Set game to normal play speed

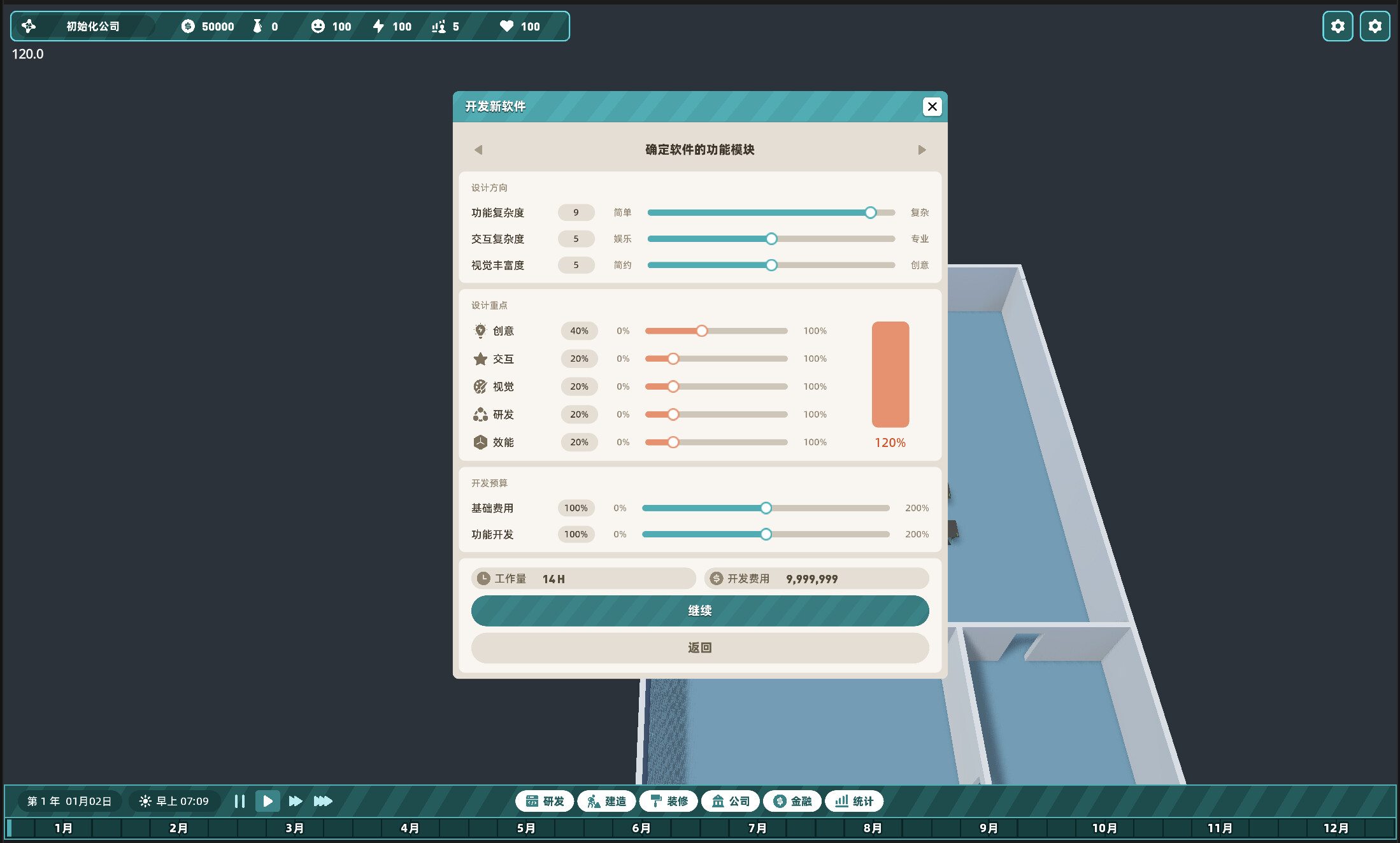[x=268, y=801]
